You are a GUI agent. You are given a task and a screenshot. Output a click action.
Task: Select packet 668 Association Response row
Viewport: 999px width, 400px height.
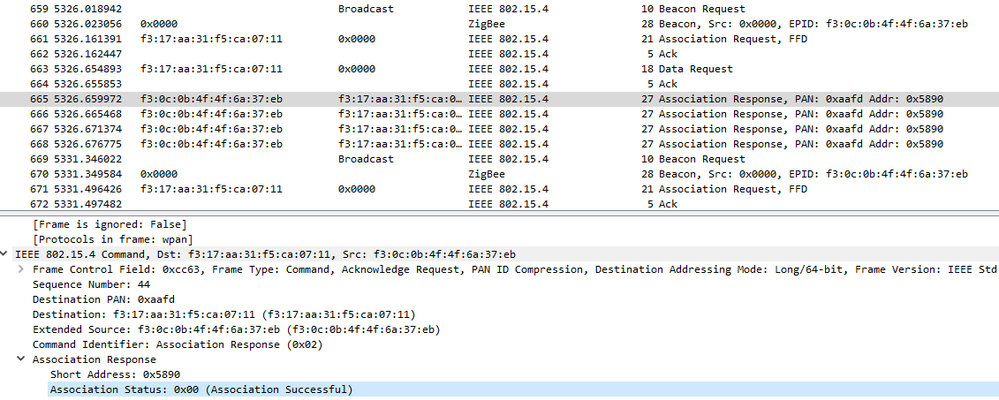(500, 144)
